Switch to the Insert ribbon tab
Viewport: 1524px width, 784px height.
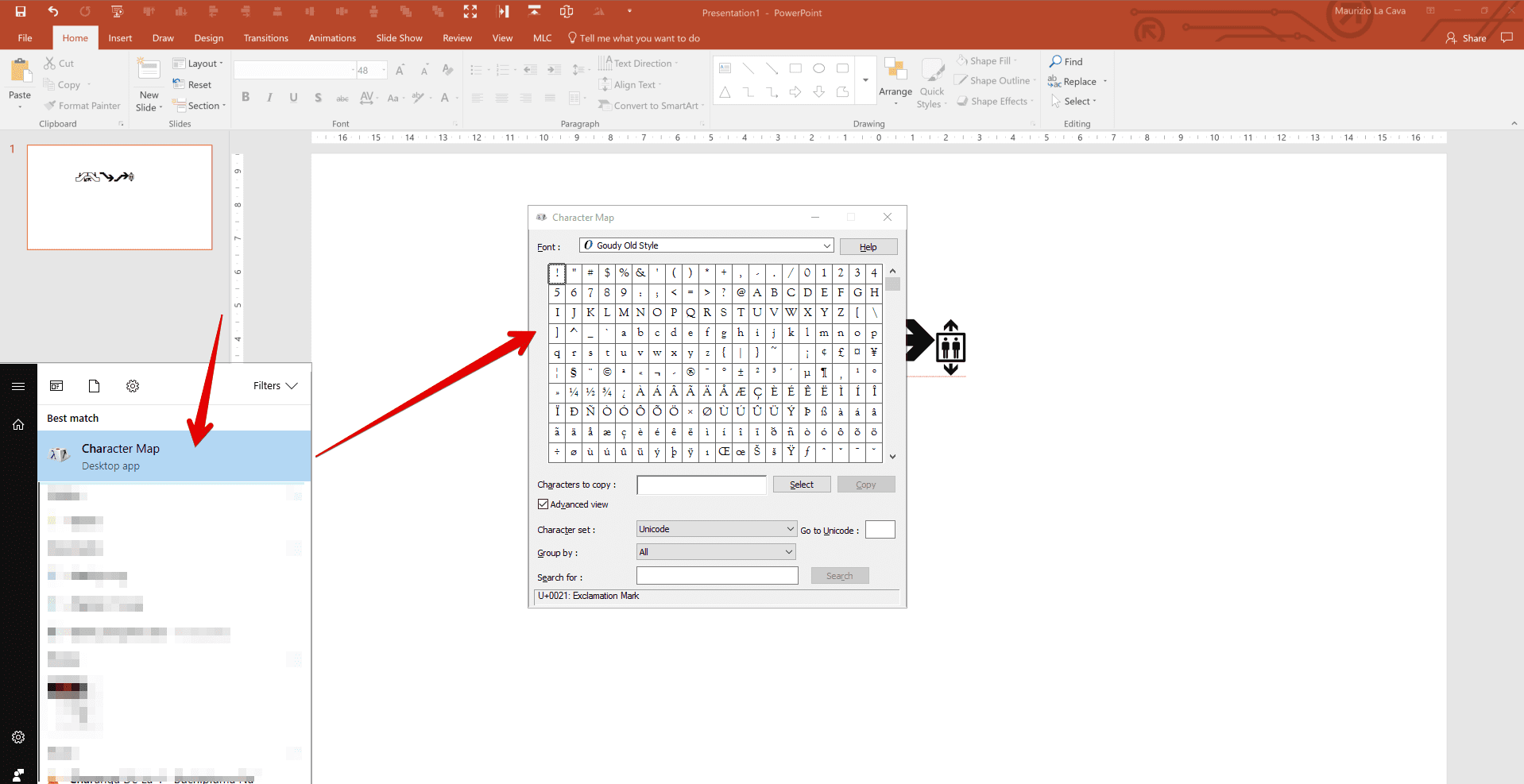(x=120, y=37)
